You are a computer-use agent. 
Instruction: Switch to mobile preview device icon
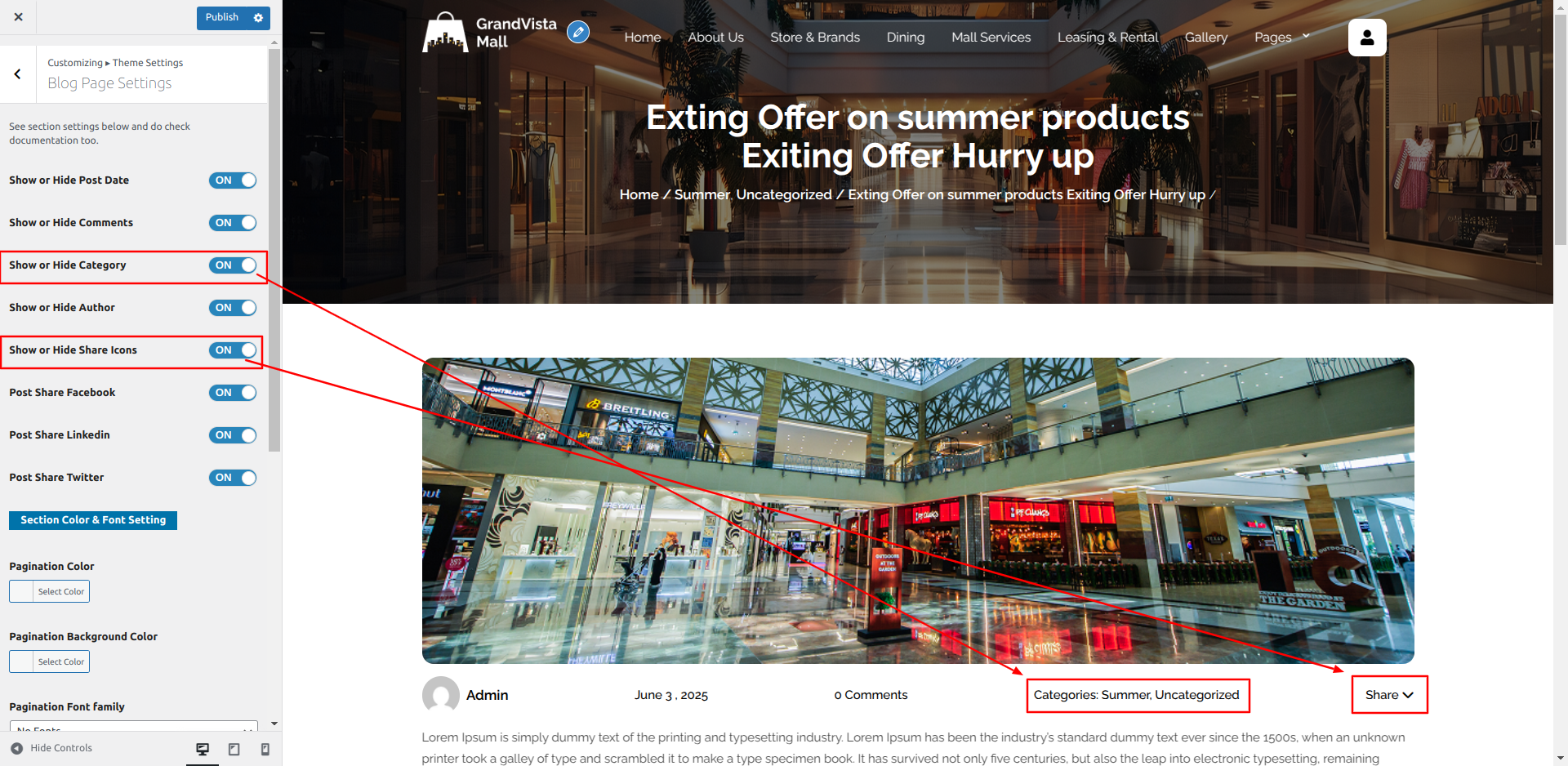tap(265, 749)
